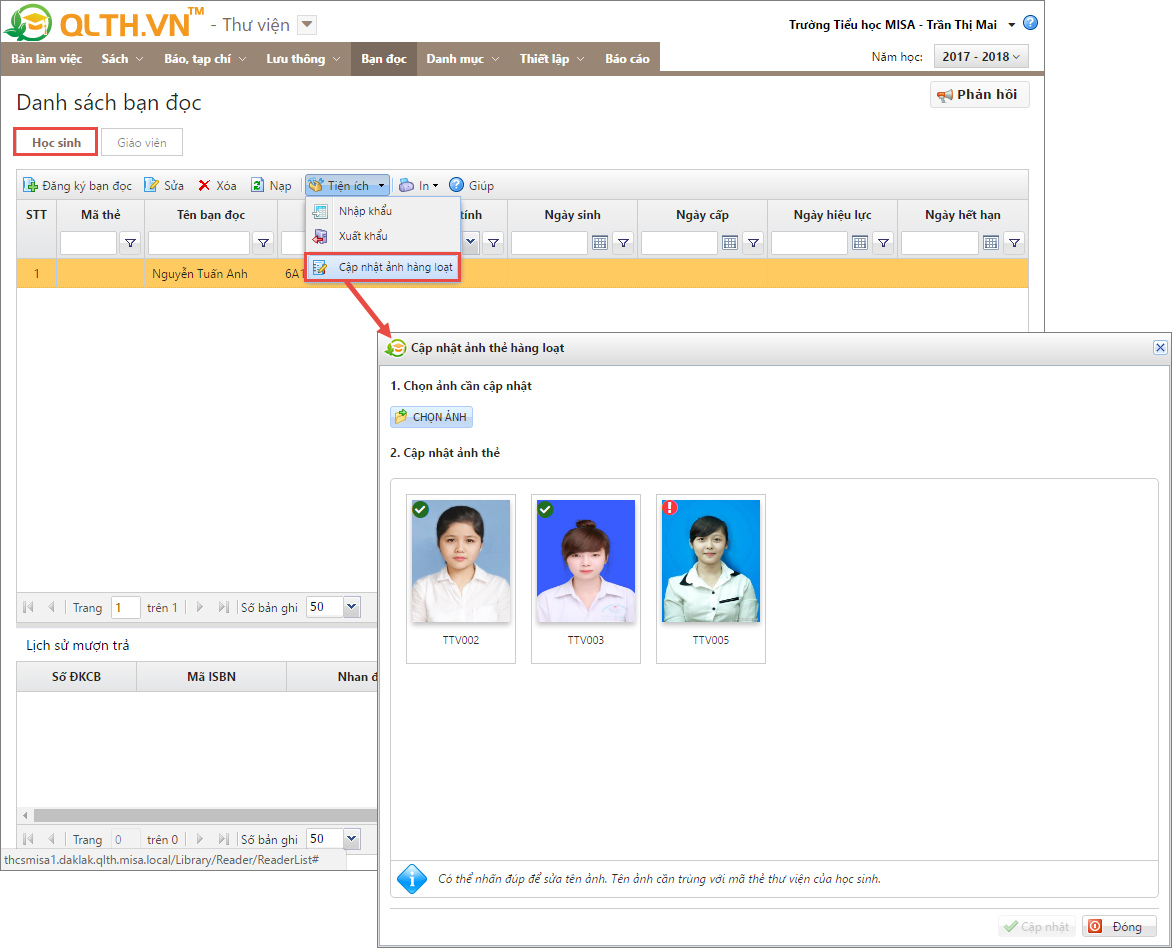
Task: Open the Thư viện module dropdown arrow
Action: [x=308, y=25]
